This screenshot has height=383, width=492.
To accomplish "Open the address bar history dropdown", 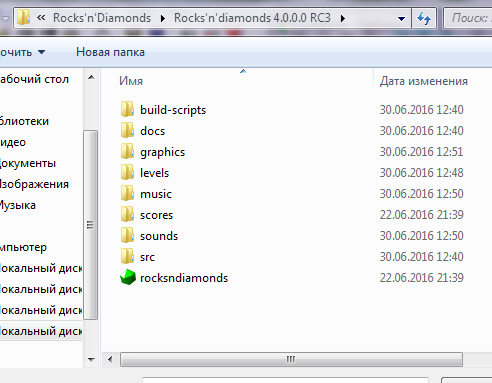I will pos(402,18).
